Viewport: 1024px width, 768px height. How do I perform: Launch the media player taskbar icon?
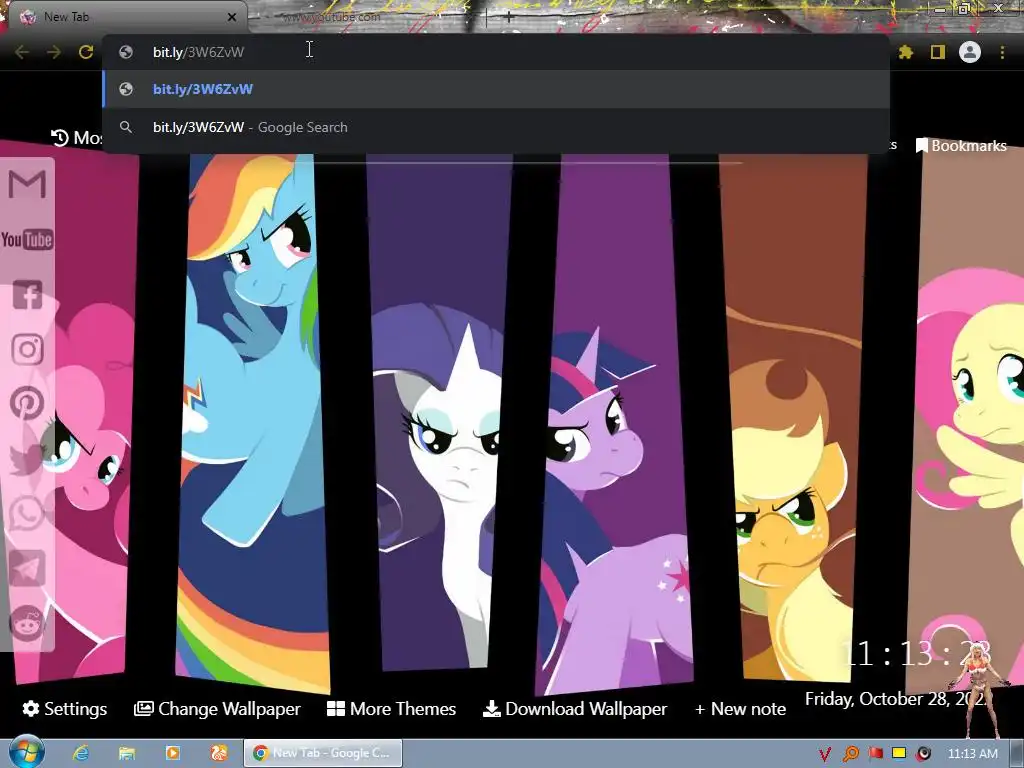click(x=172, y=753)
